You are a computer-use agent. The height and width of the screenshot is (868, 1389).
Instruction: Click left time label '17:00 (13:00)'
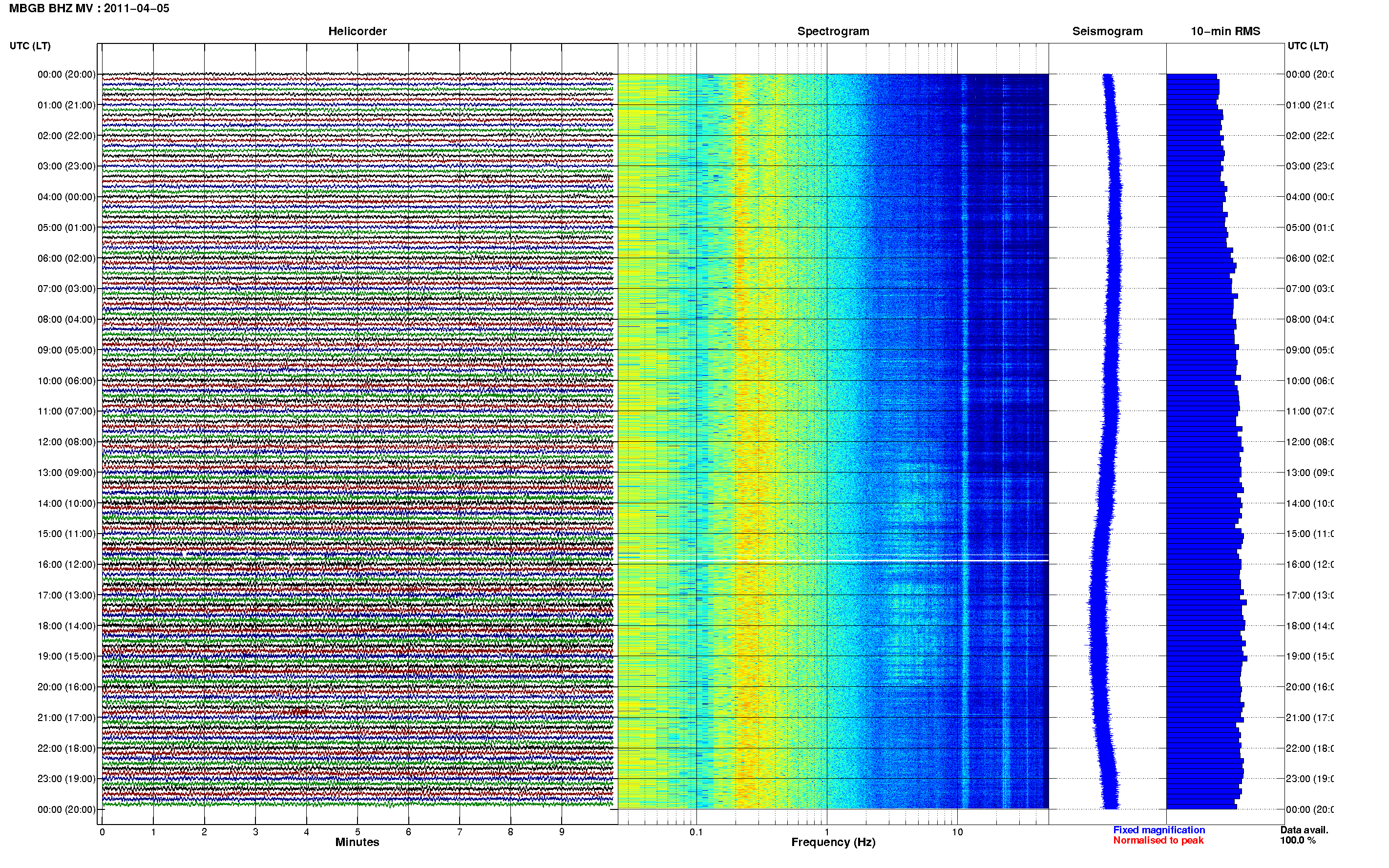tap(66, 595)
